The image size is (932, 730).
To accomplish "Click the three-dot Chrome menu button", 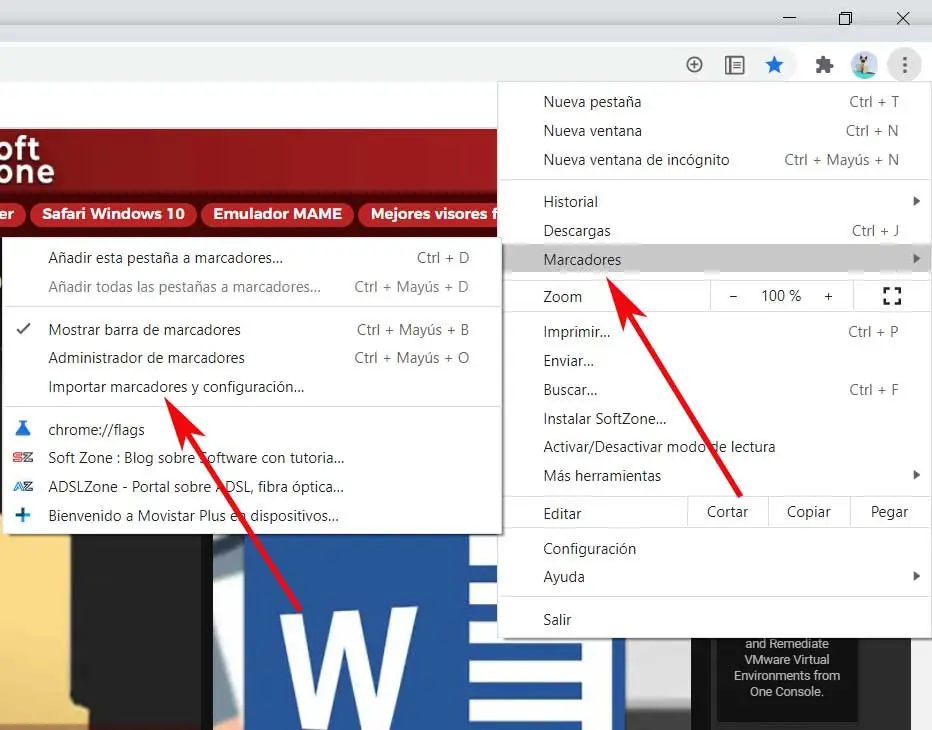I will (x=904, y=64).
